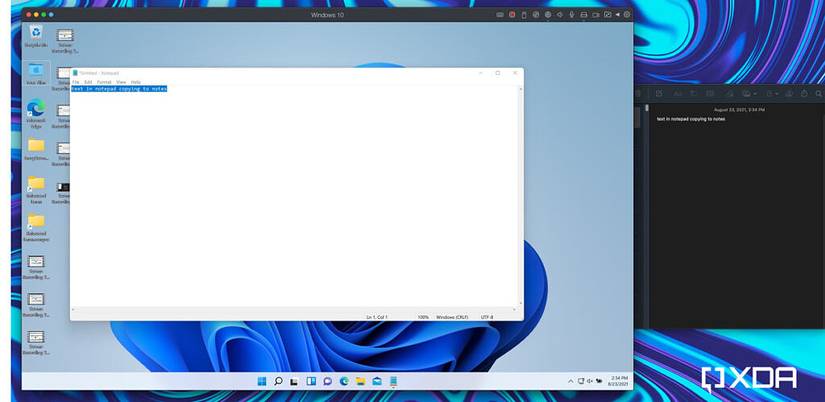825x402 pixels.
Task: Click the Notes list scrollbar handle
Action: coord(647,108)
